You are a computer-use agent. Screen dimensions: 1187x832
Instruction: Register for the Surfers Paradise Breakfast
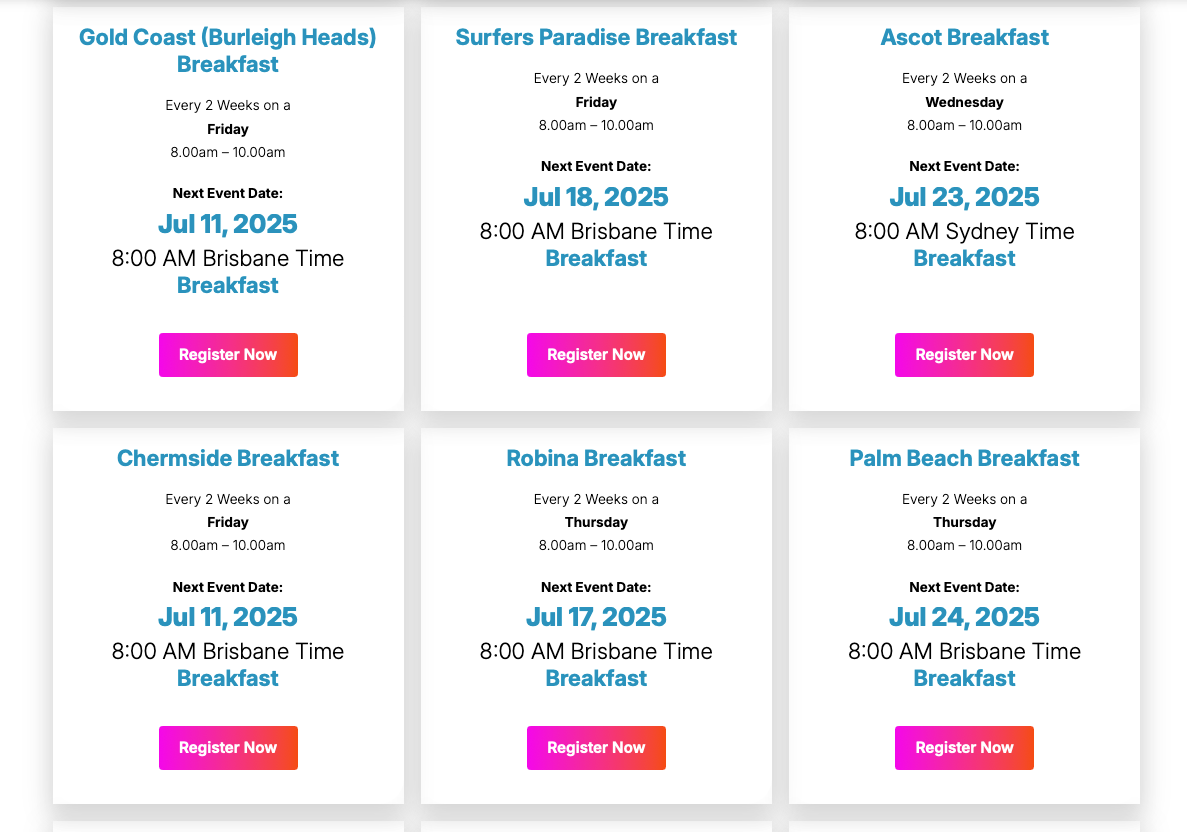point(596,355)
